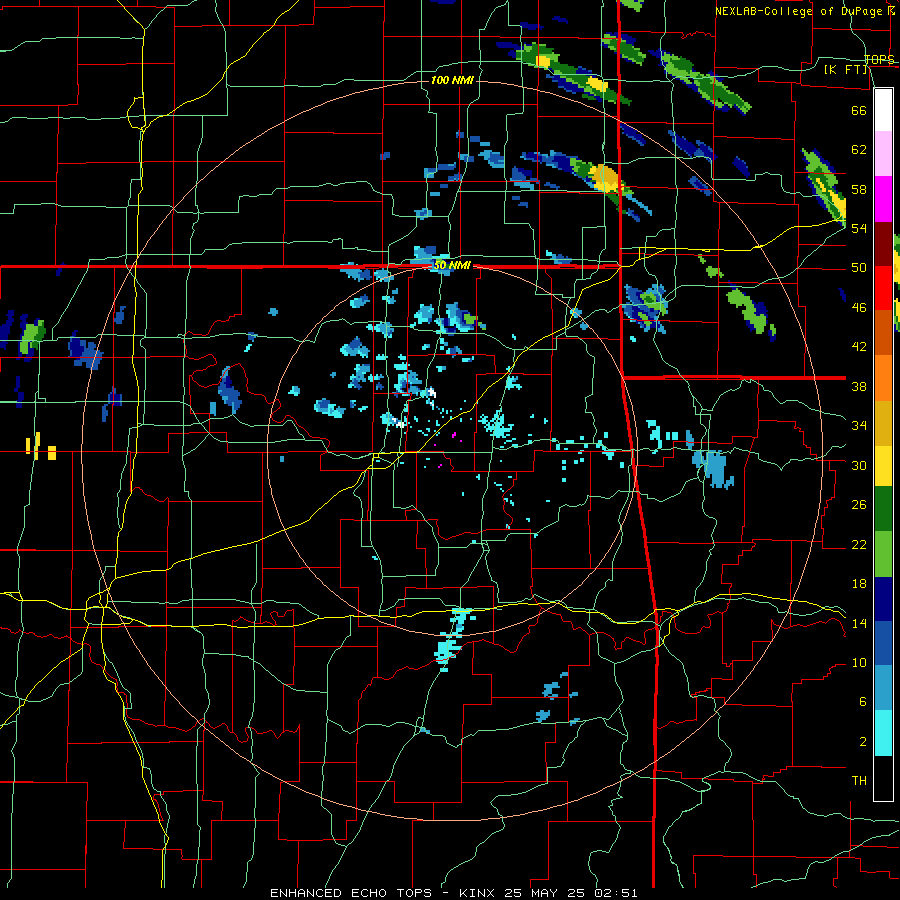This screenshot has height=900, width=900.
Task: Select the dark red legend swatch
Action: [883, 243]
